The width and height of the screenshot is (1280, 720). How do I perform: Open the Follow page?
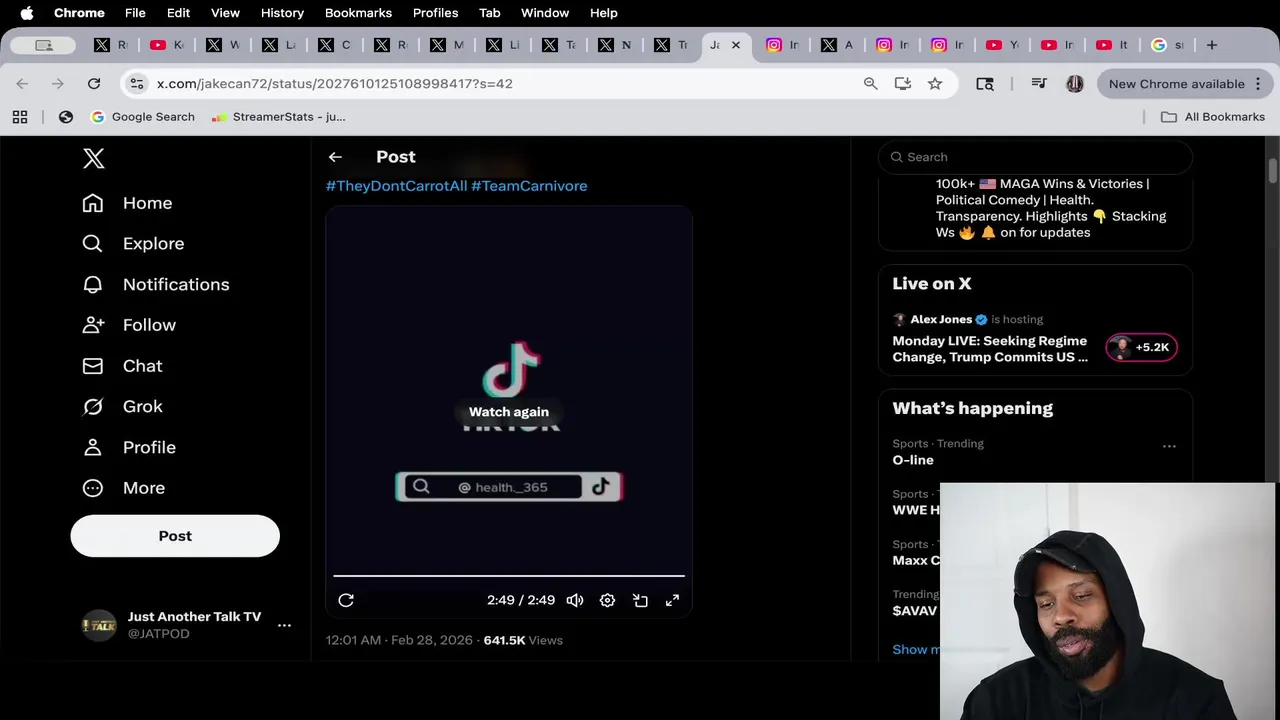(x=129, y=325)
